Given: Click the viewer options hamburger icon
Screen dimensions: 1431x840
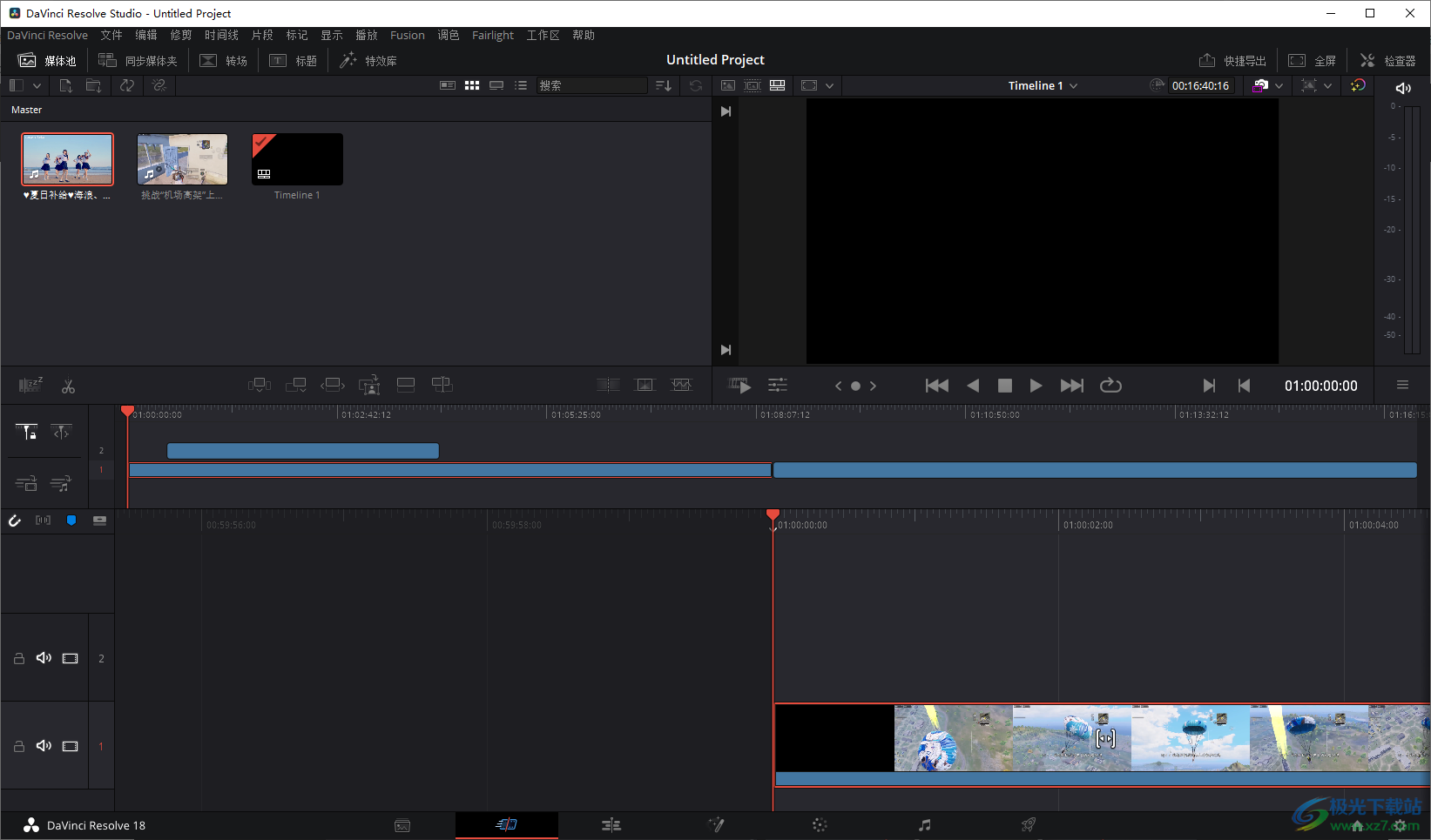Looking at the screenshot, I should tap(1402, 385).
